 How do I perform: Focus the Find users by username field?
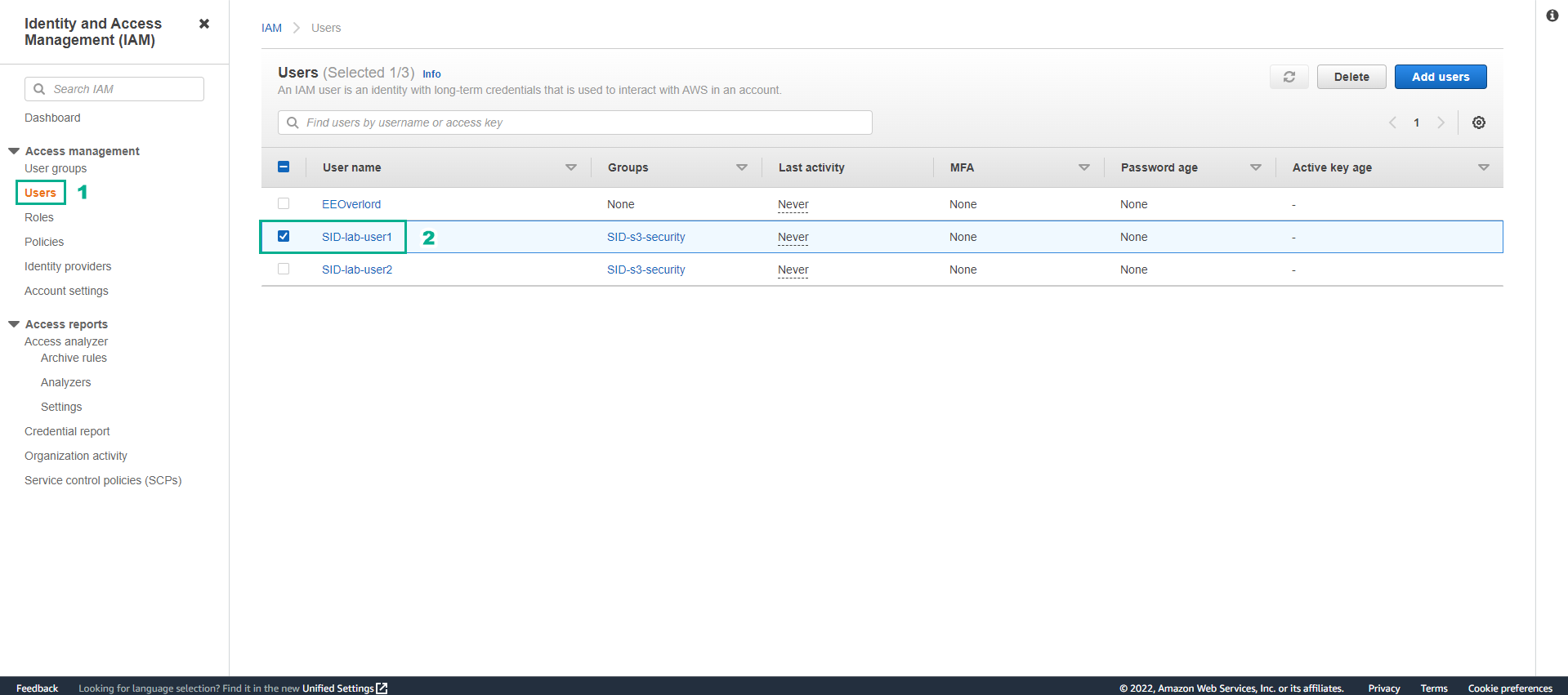pos(575,123)
